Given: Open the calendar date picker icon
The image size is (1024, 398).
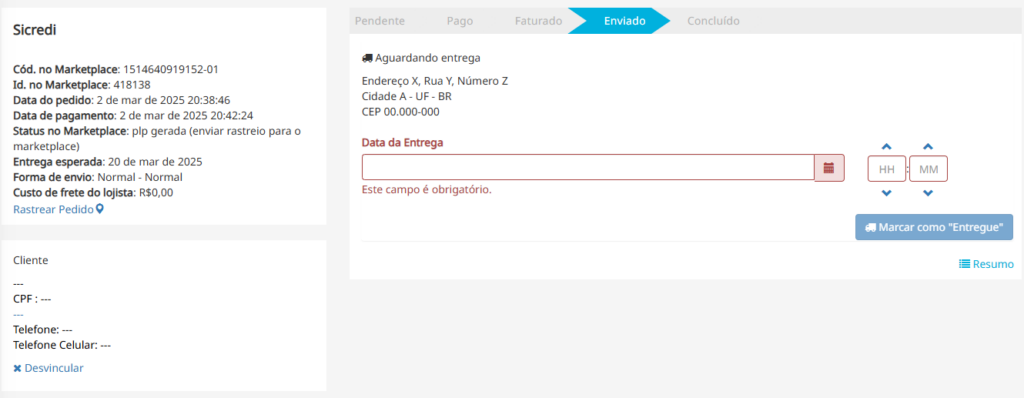Looking at the screenshot, I should tap(829, 168).
